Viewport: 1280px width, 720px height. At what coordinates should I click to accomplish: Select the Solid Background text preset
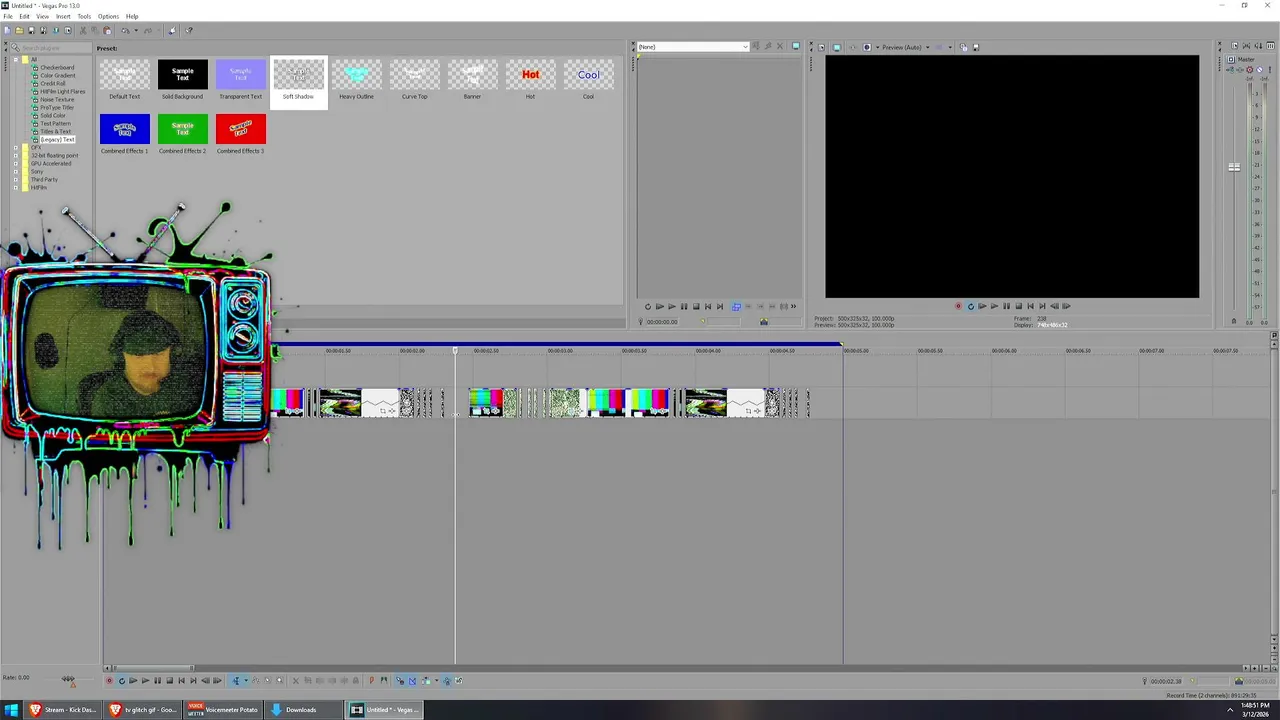pos(182,80)
